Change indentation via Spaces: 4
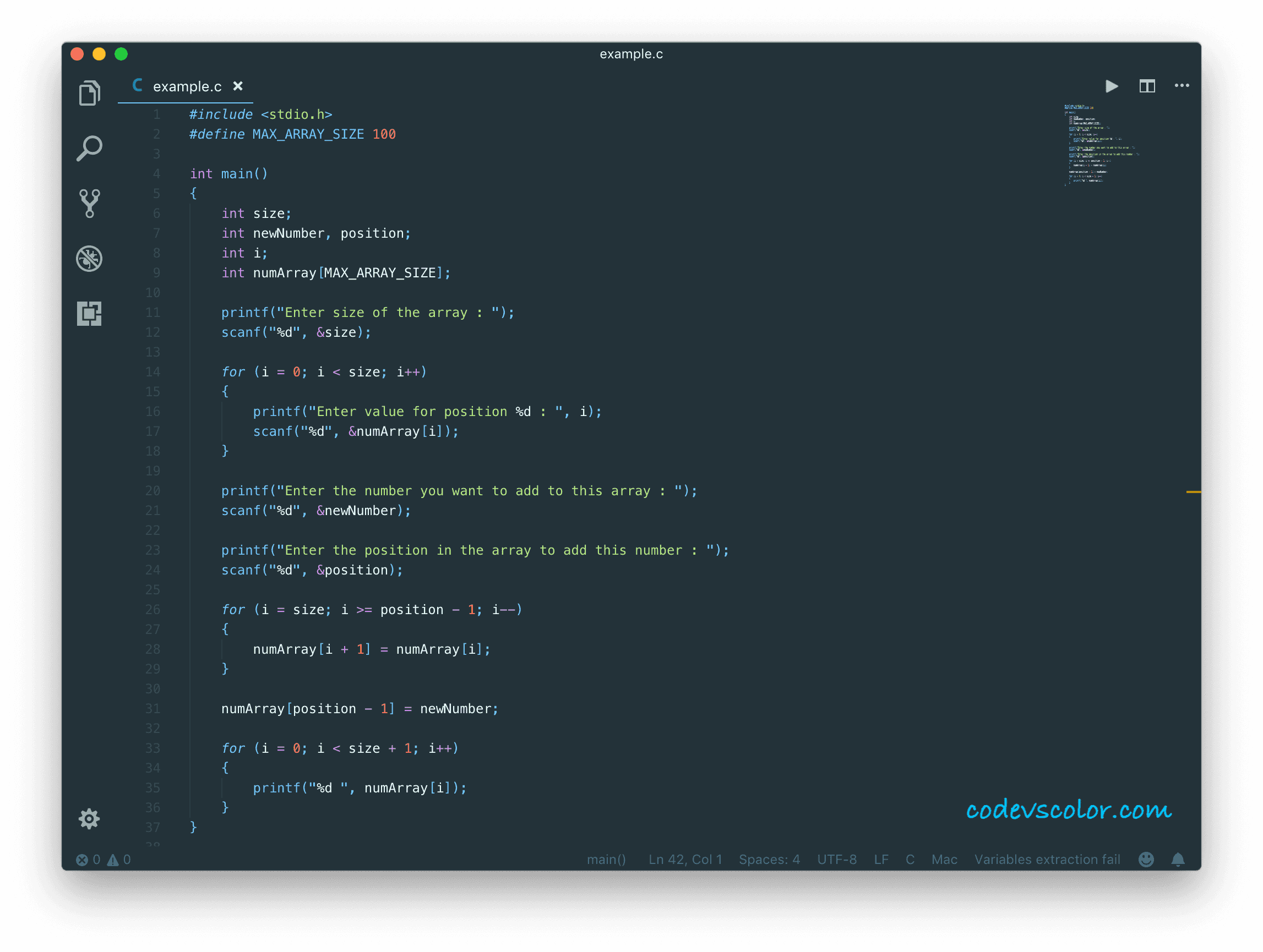This screenshot has width=1263, height=952. click(x=769, y=860)
